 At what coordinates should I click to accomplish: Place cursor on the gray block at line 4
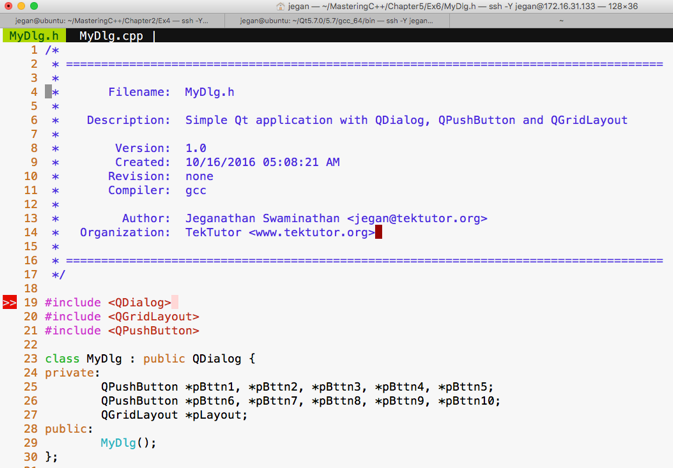click(x=48, y=92)
